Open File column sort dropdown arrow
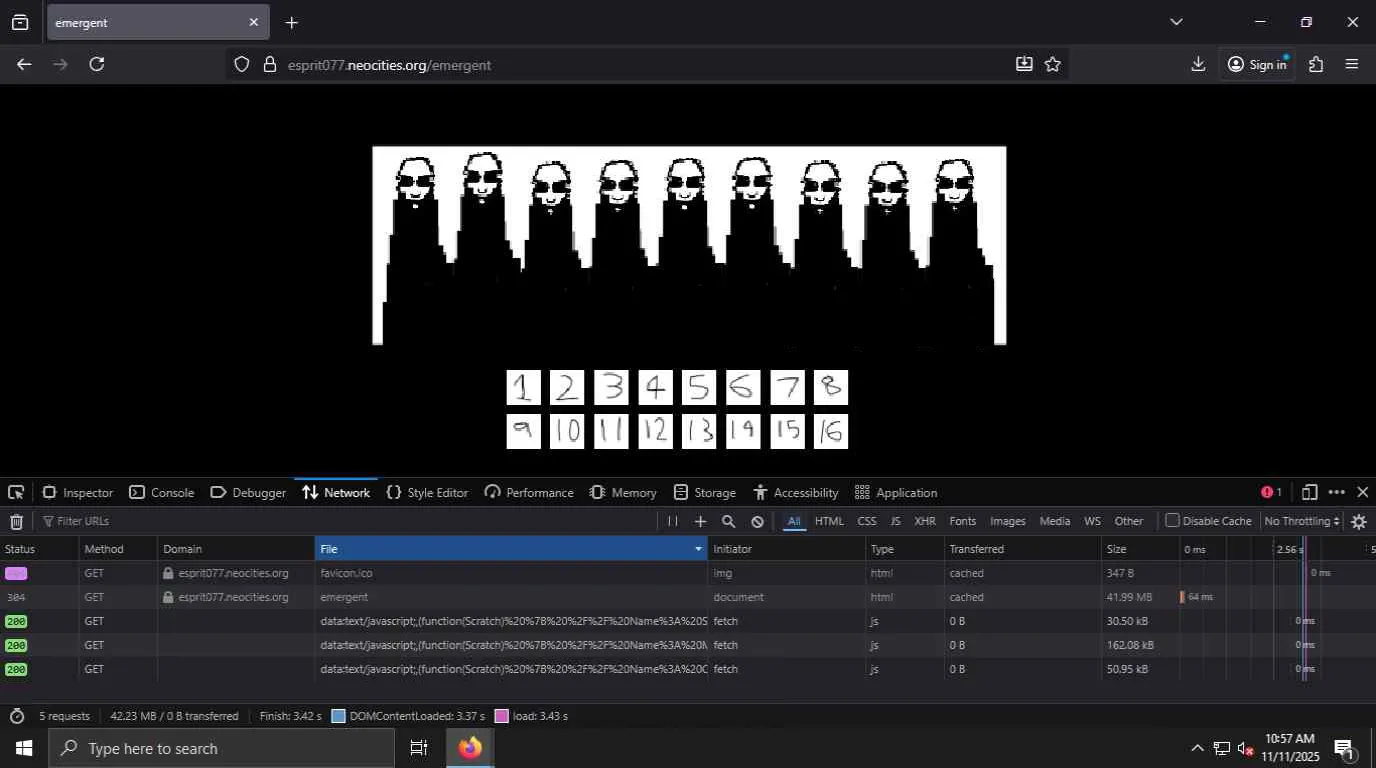This screenshot has height=768, width=1376. (698, 549)
